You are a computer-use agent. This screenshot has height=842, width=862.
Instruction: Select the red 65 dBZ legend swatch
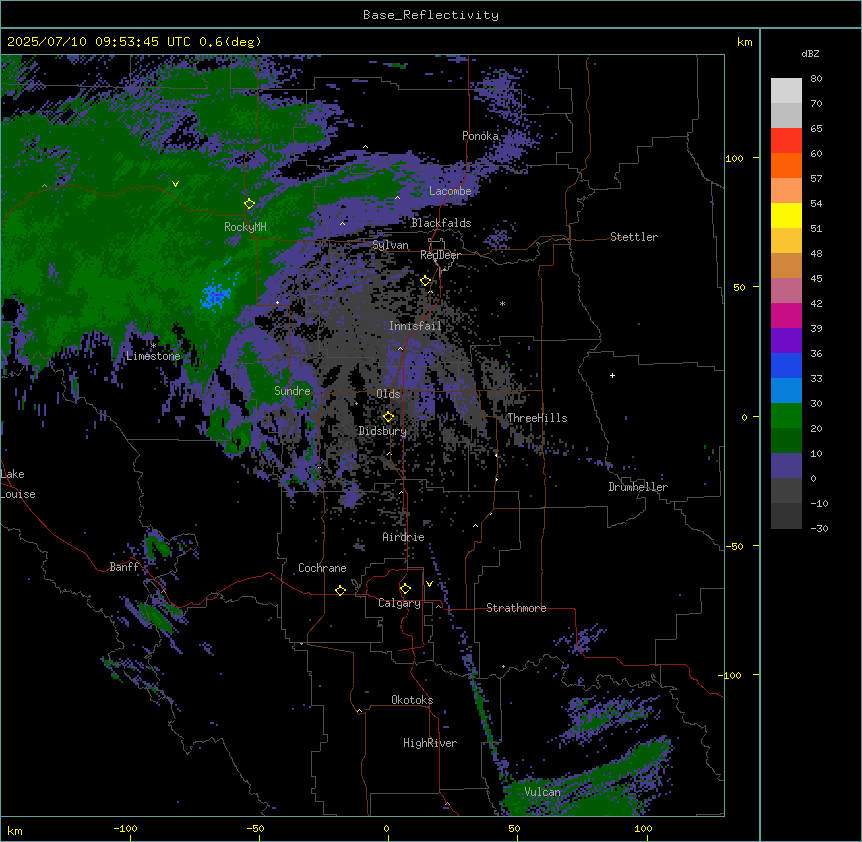[786, 140]
